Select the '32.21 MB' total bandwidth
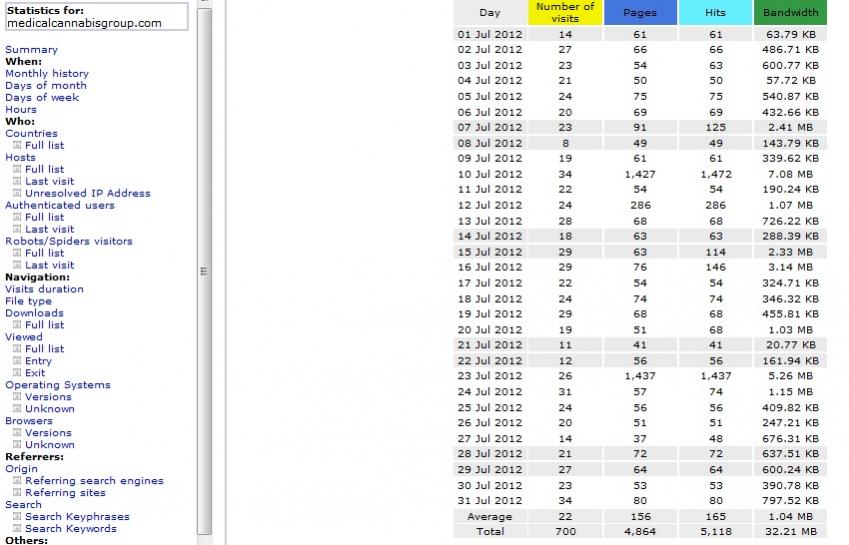 tap(790, 531)
